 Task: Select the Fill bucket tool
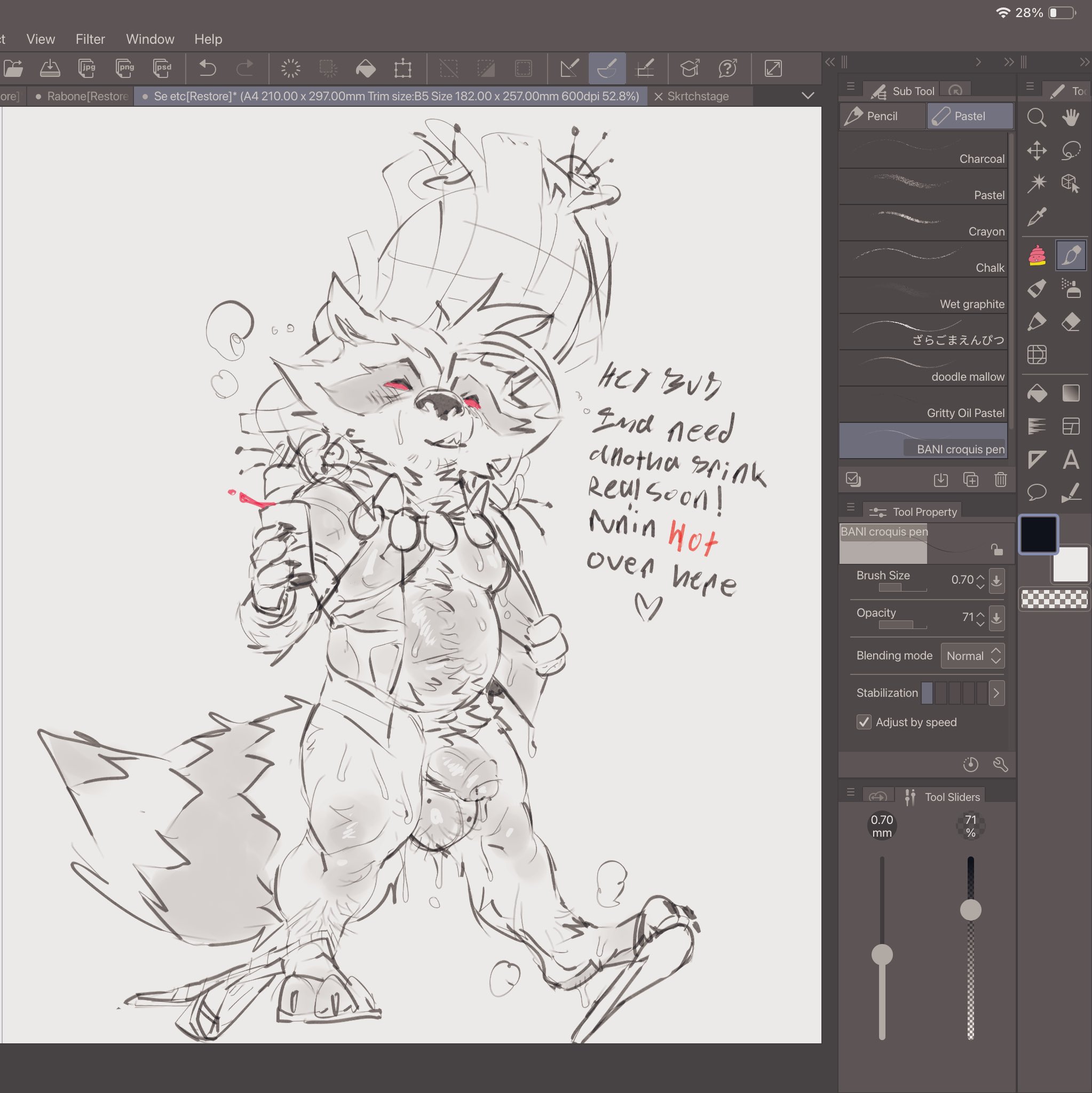(1036, 393)
